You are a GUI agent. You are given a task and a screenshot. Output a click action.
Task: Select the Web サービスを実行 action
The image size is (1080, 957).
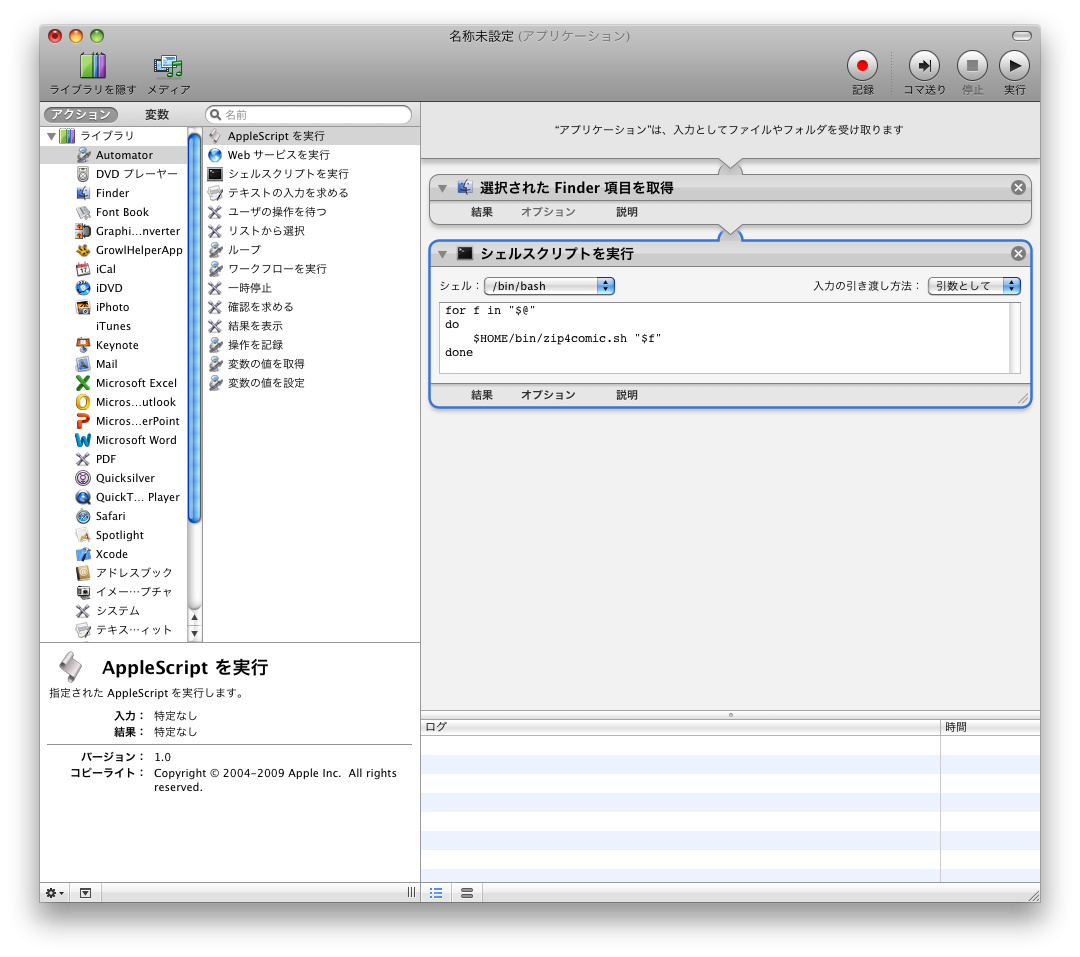(x=312, y=155)
